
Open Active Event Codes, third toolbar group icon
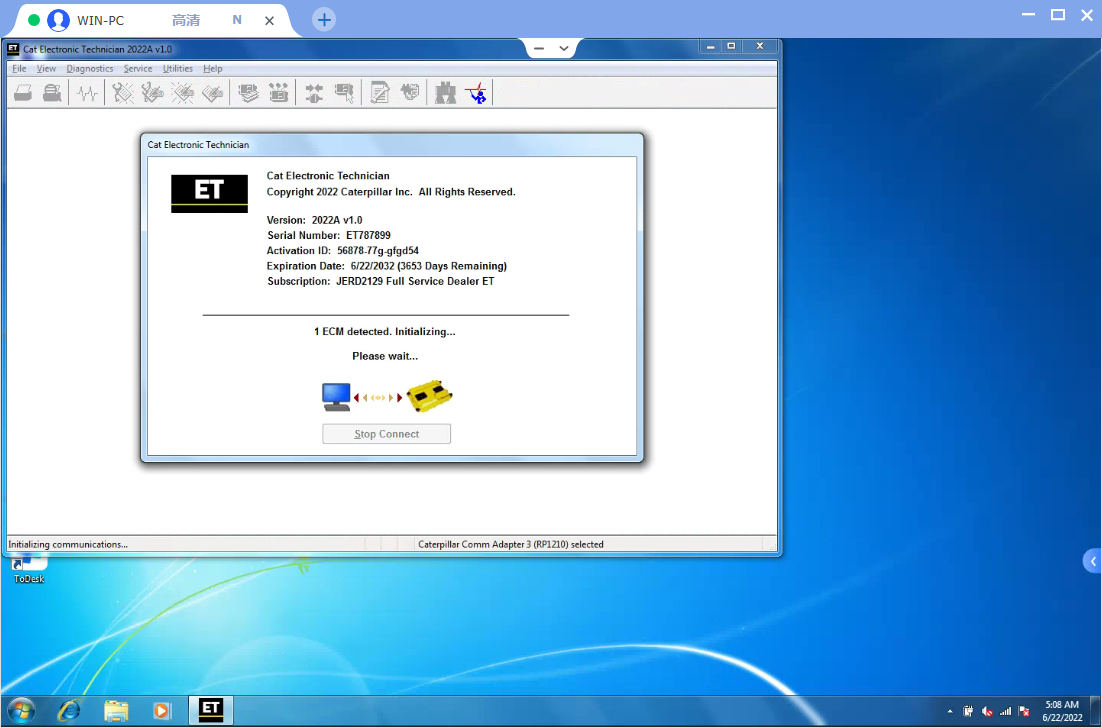[183, 93]
